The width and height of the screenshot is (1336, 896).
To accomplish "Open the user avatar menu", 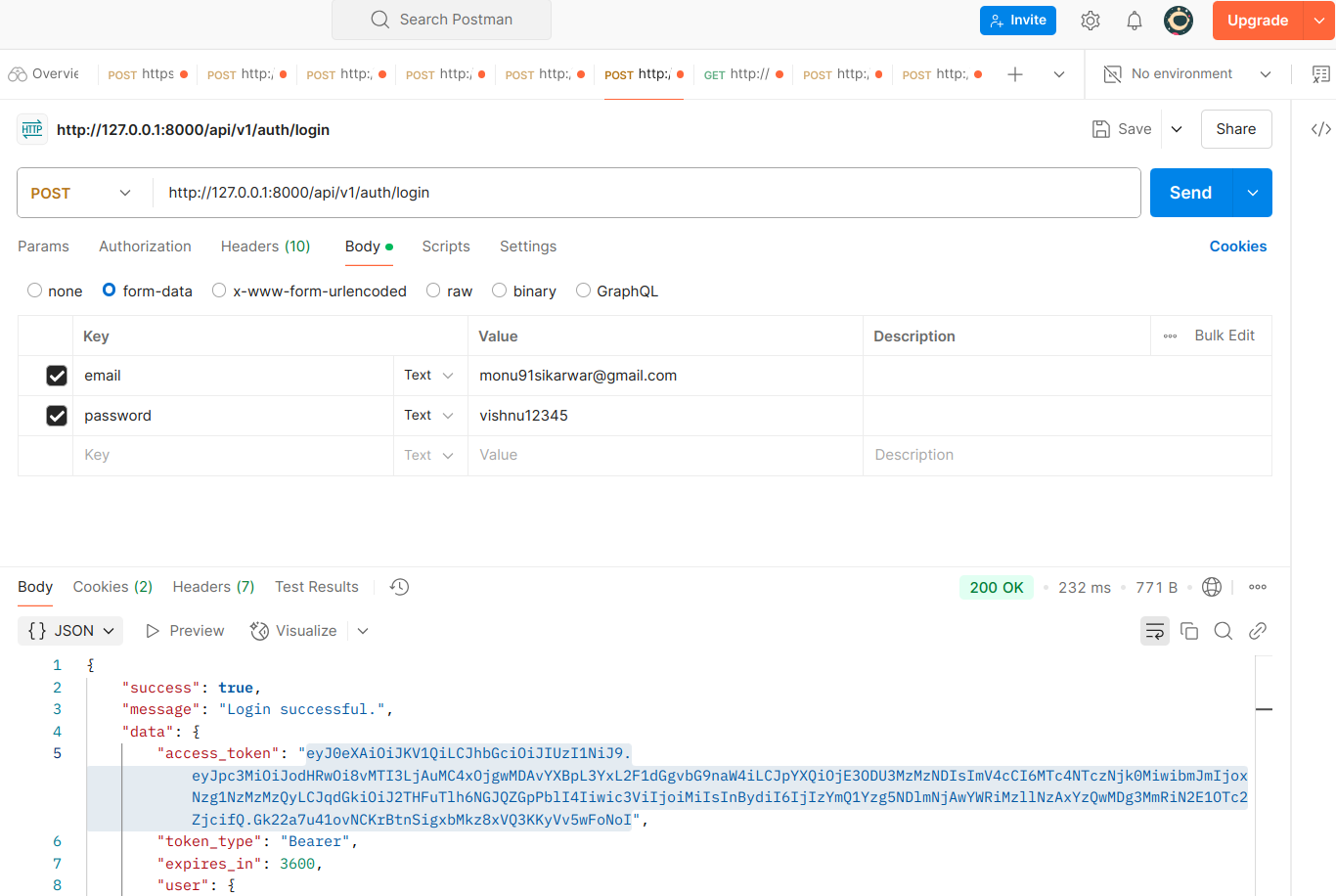I will click(x=1179, y=20).
